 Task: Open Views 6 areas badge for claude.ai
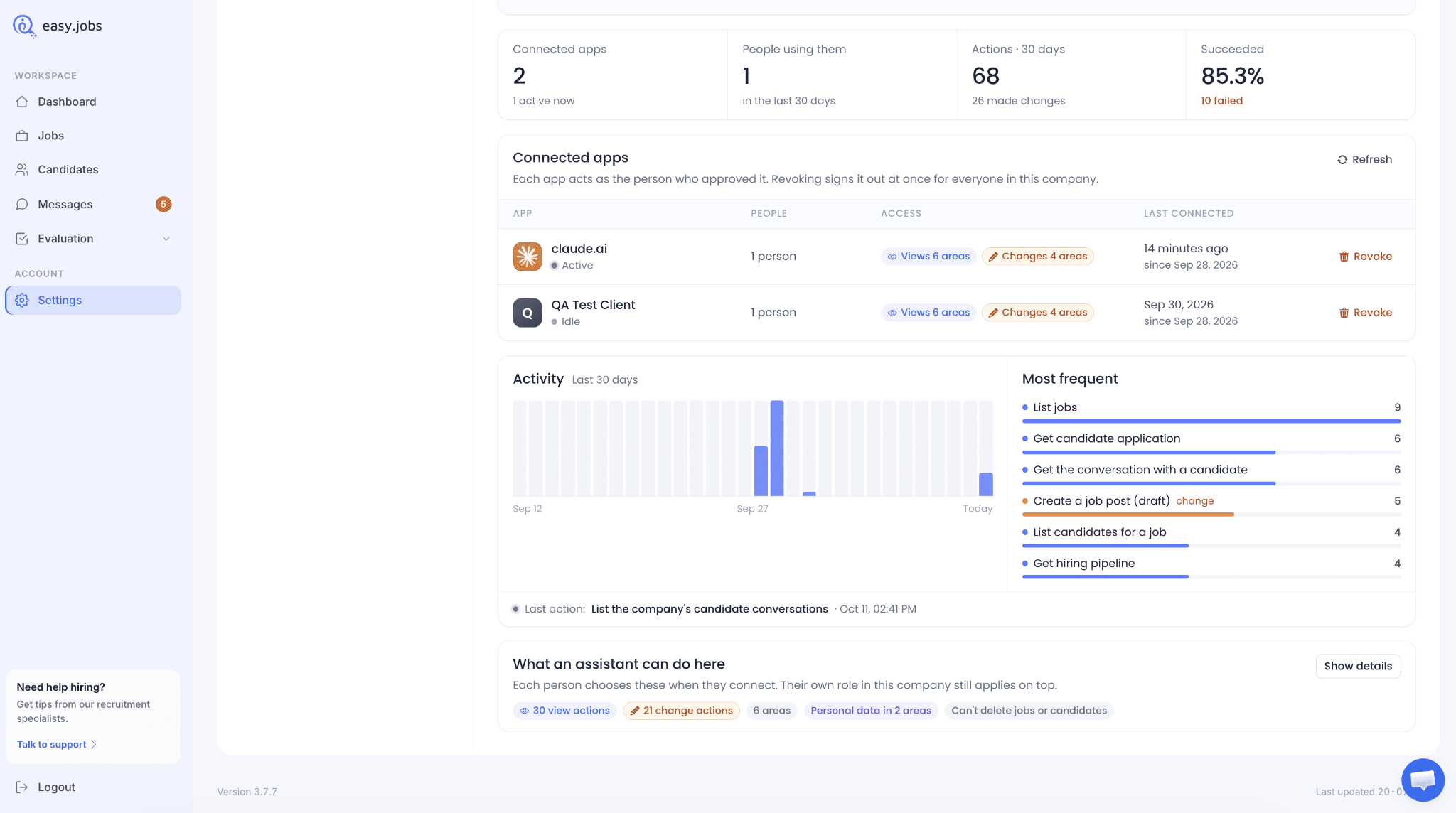click(x=928, y=257)
